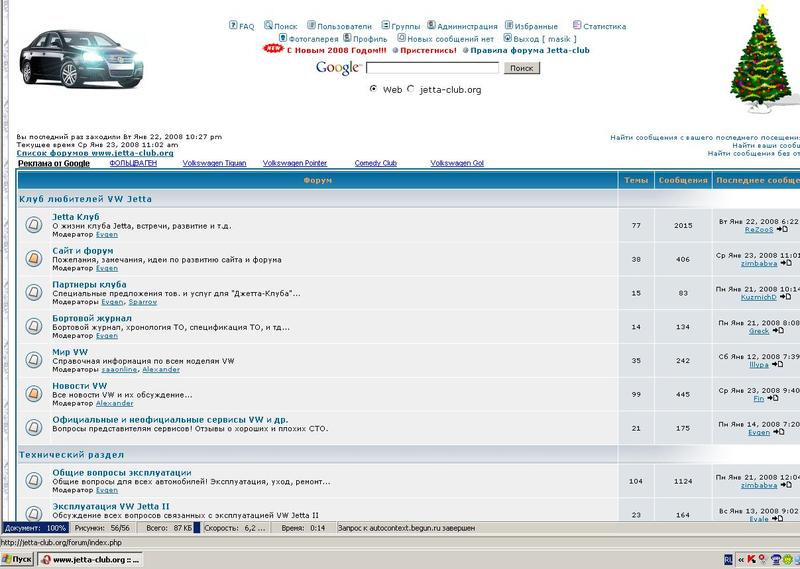800x569 pixels.
Task: Click status icon for Мир VW
Action: (x=34, y=360)
